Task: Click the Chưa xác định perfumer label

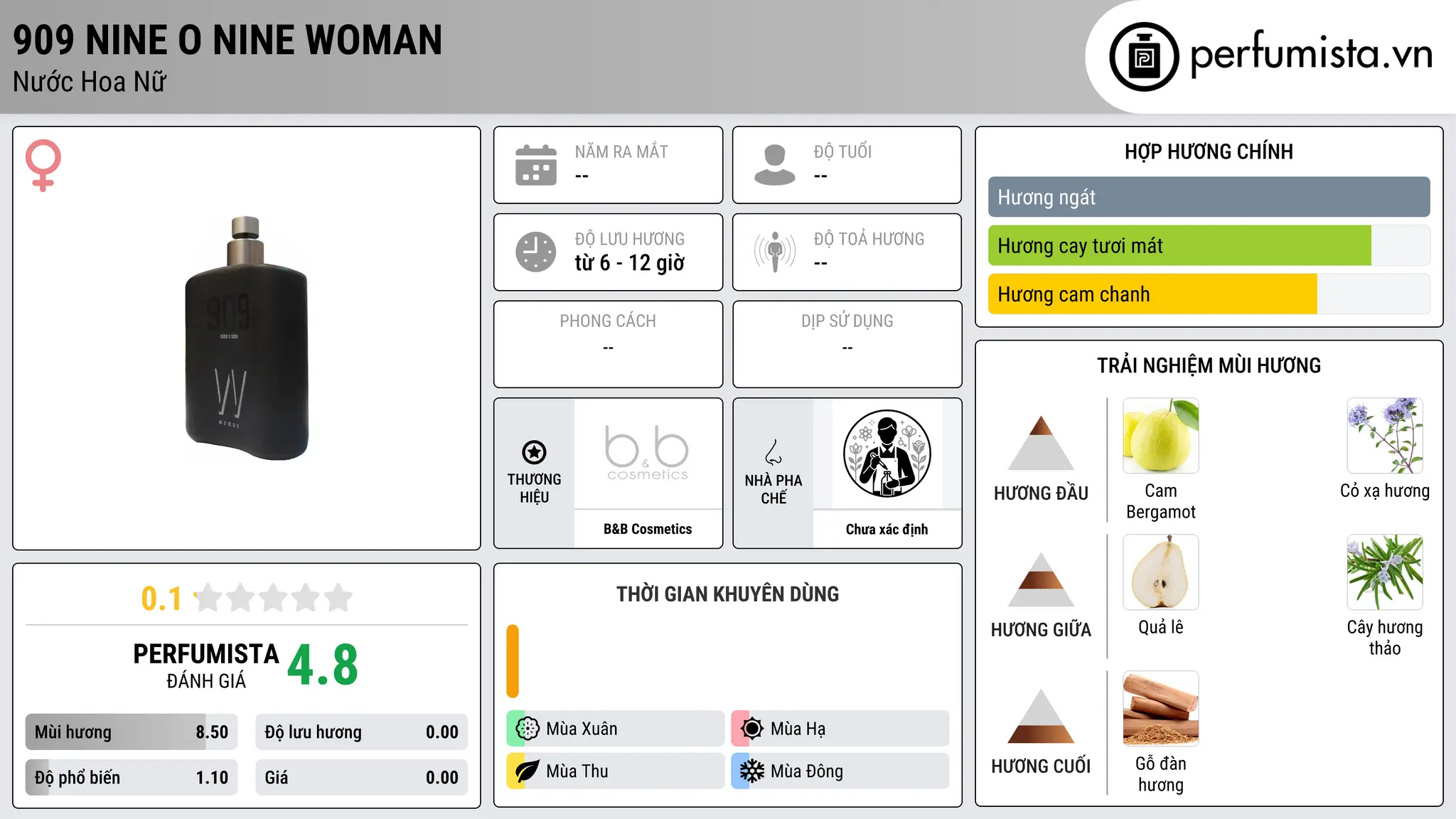Action: click(x=887, y=529)
